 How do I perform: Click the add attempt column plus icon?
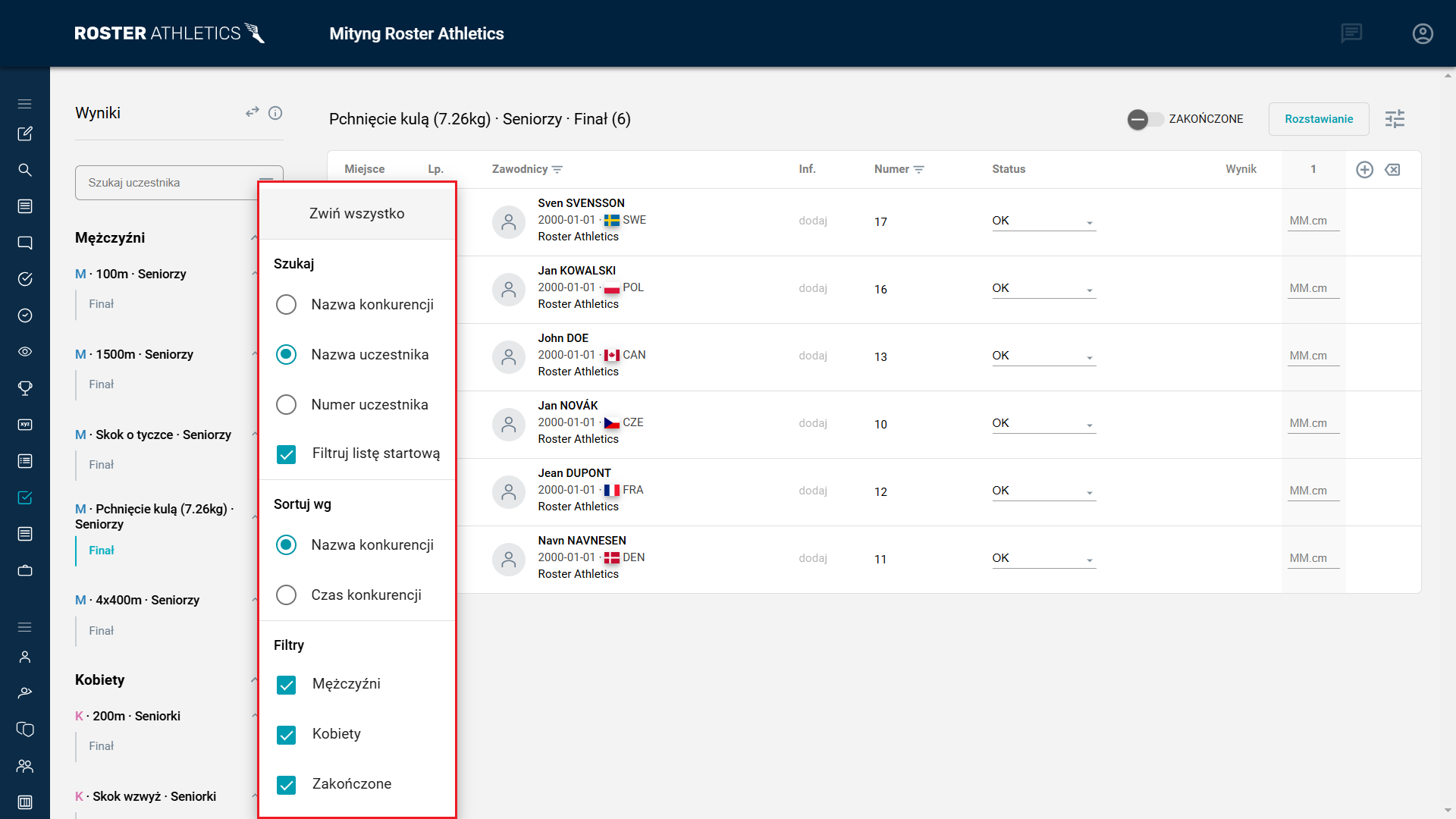click(1364, 170)
